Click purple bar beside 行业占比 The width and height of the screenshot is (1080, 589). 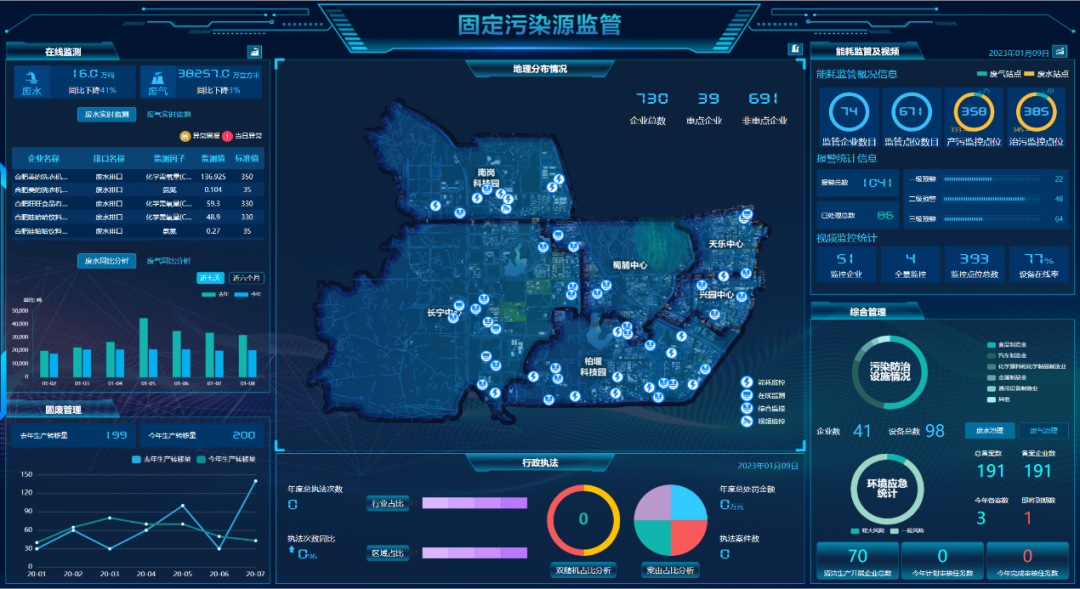[475, 503]
